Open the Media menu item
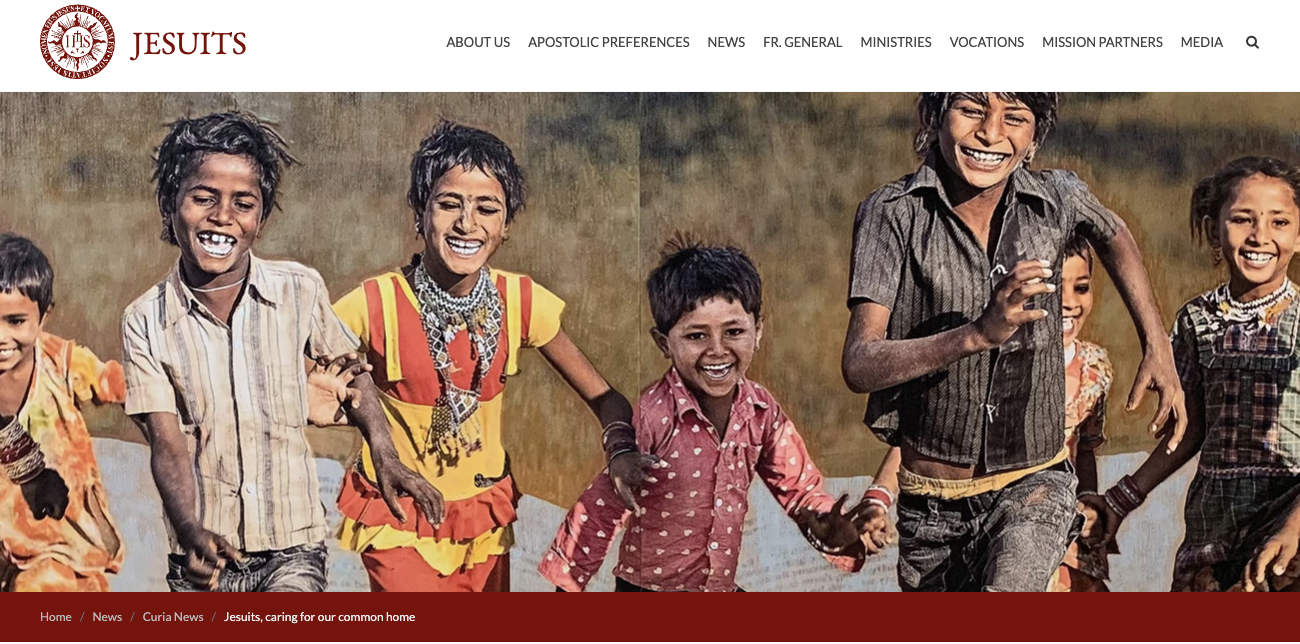The width and height of the screenshot is (1300, 644). 1202,42
